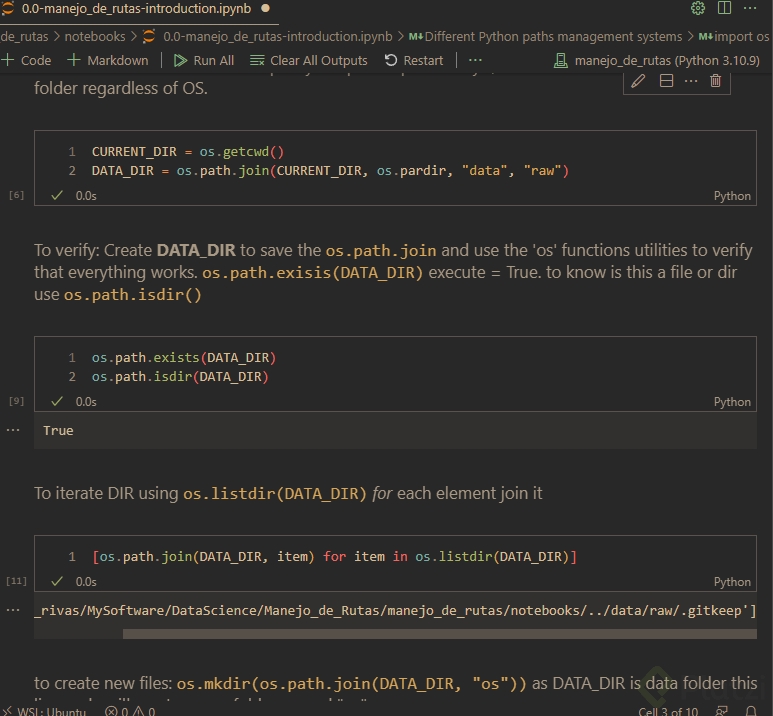Image resolution: width=773 pixels, height=716 pixels.
Task: Open the errors and warnings status item
Action: tap(130, 711)
